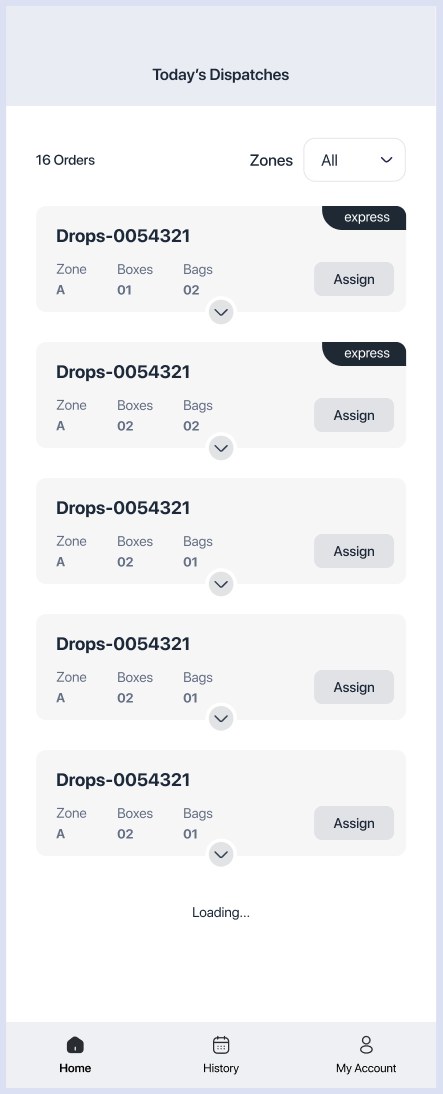The image size is (443, 1094).
Task: Assign the second express order
Action: pyautogui.click(x=354, y=415)
